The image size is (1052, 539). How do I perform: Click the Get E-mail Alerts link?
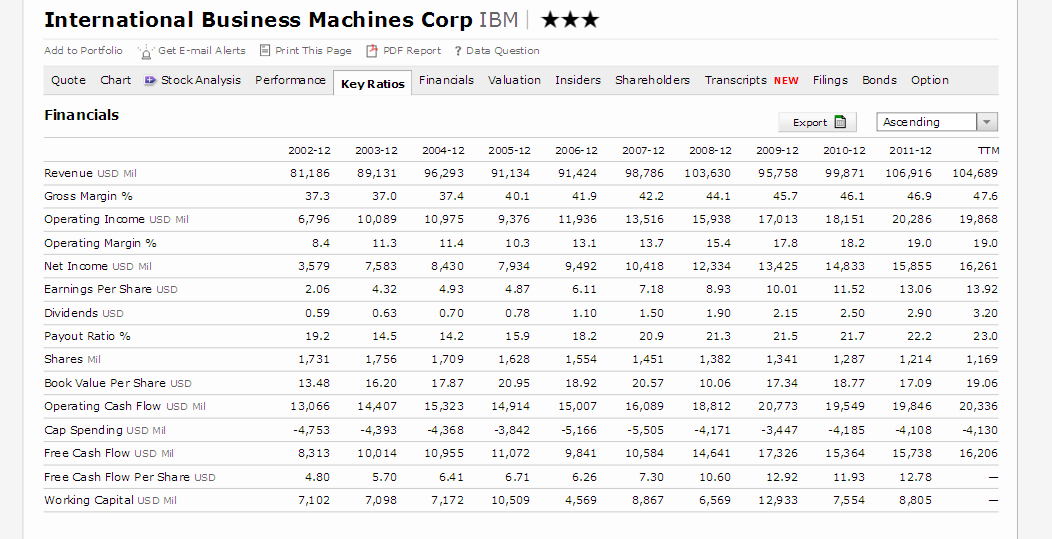[202, 50]
